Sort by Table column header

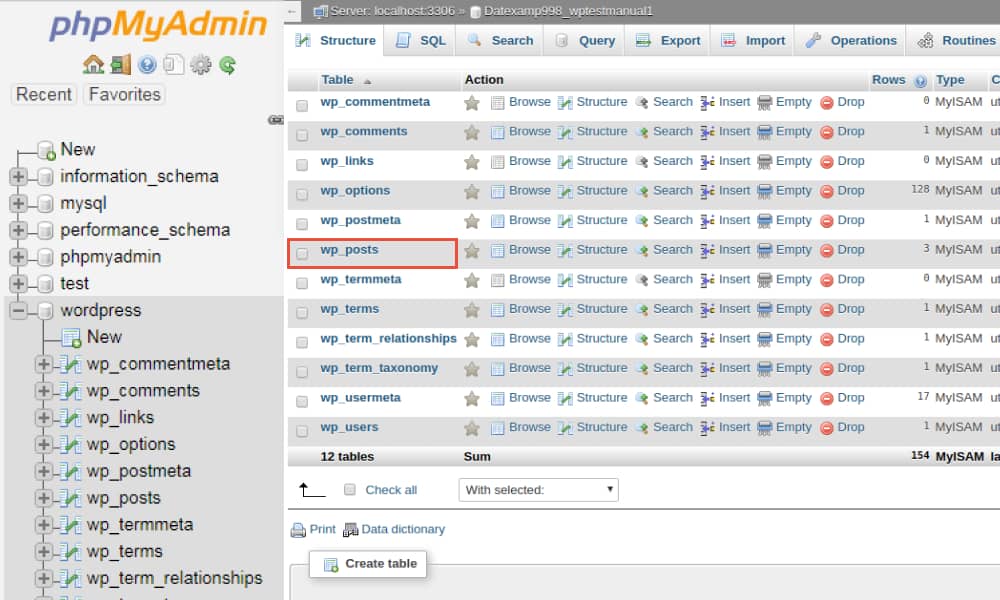pyautogui.click(x=337, y=80)
